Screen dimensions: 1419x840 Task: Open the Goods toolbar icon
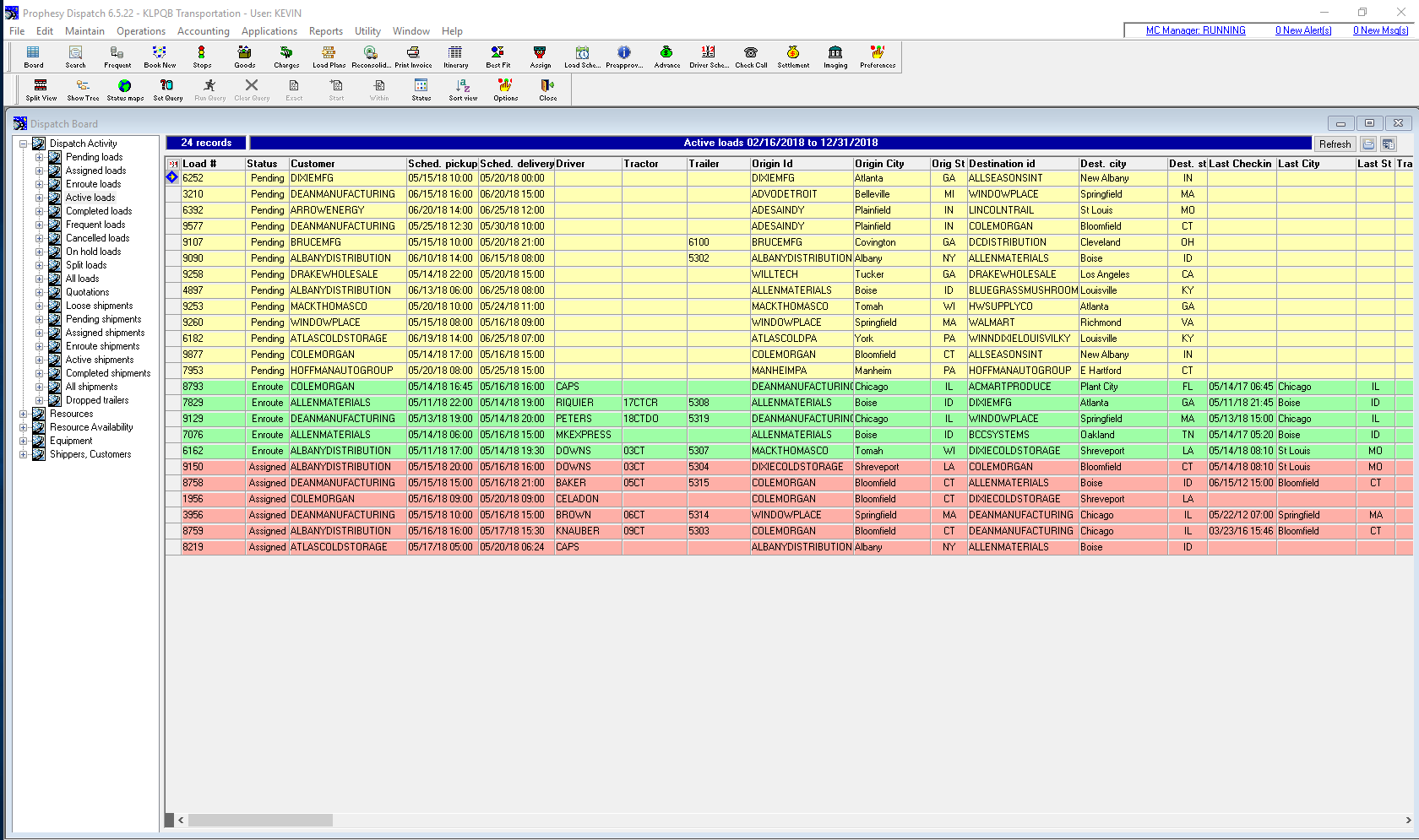(x=244, y=57)
